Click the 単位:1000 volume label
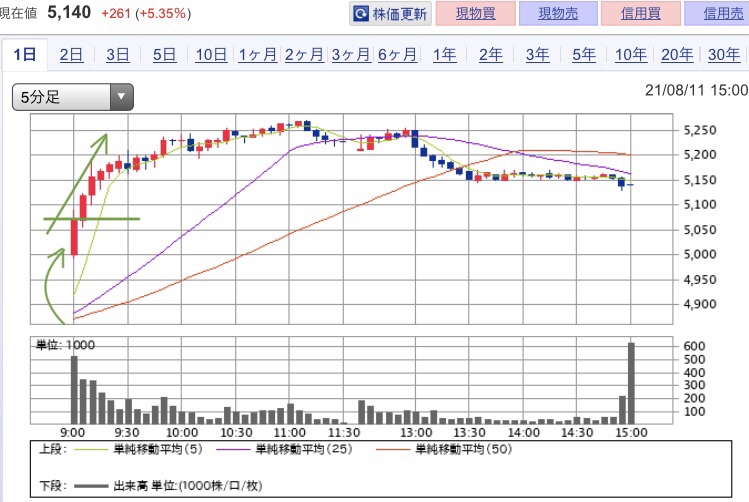The height and width of the screenshot is (502, 749). [65, 345]
